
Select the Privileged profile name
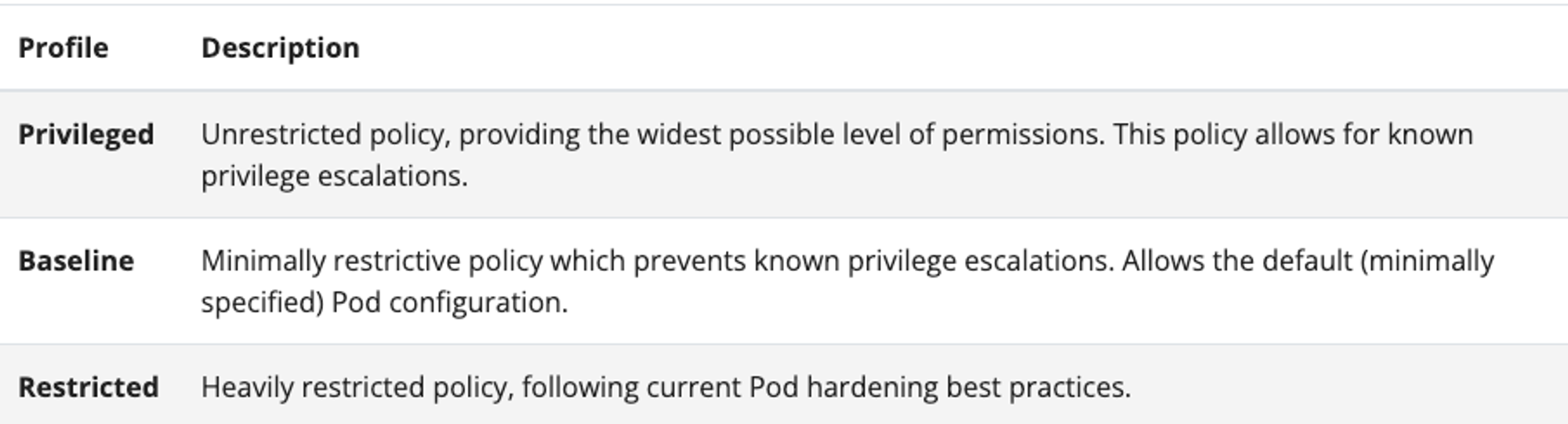86,135
